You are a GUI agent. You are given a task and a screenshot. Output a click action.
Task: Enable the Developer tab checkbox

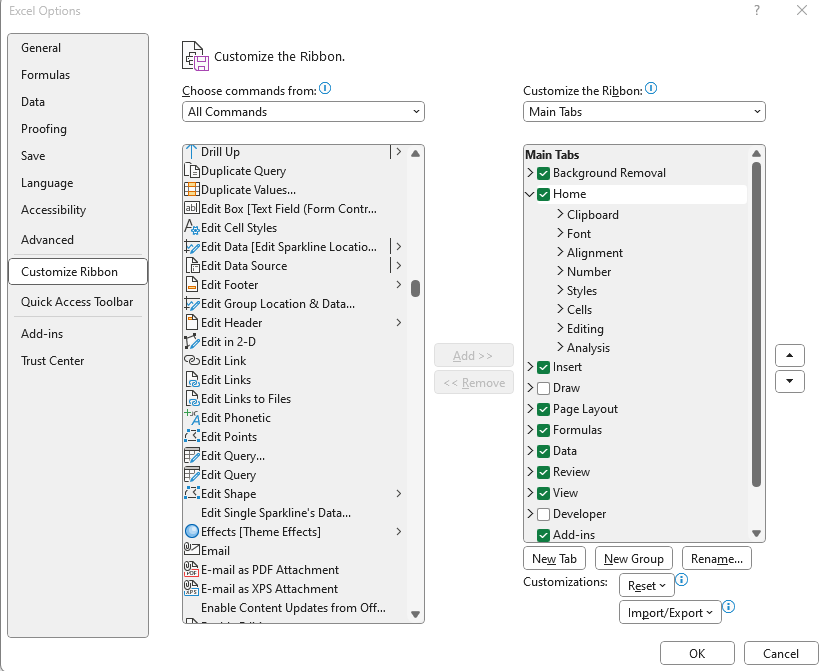coord(544,514)
